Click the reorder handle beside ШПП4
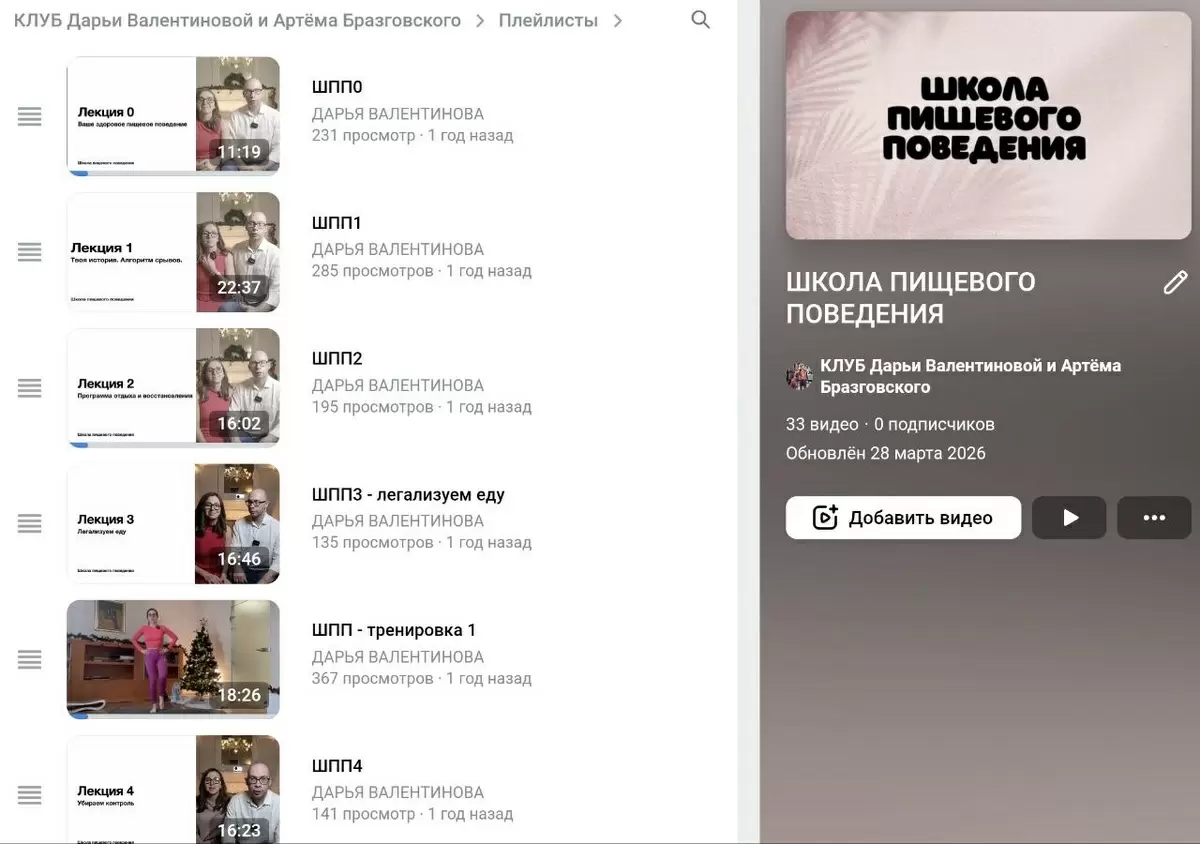This screenshot has height=844, width=1200. click(30, 795)
